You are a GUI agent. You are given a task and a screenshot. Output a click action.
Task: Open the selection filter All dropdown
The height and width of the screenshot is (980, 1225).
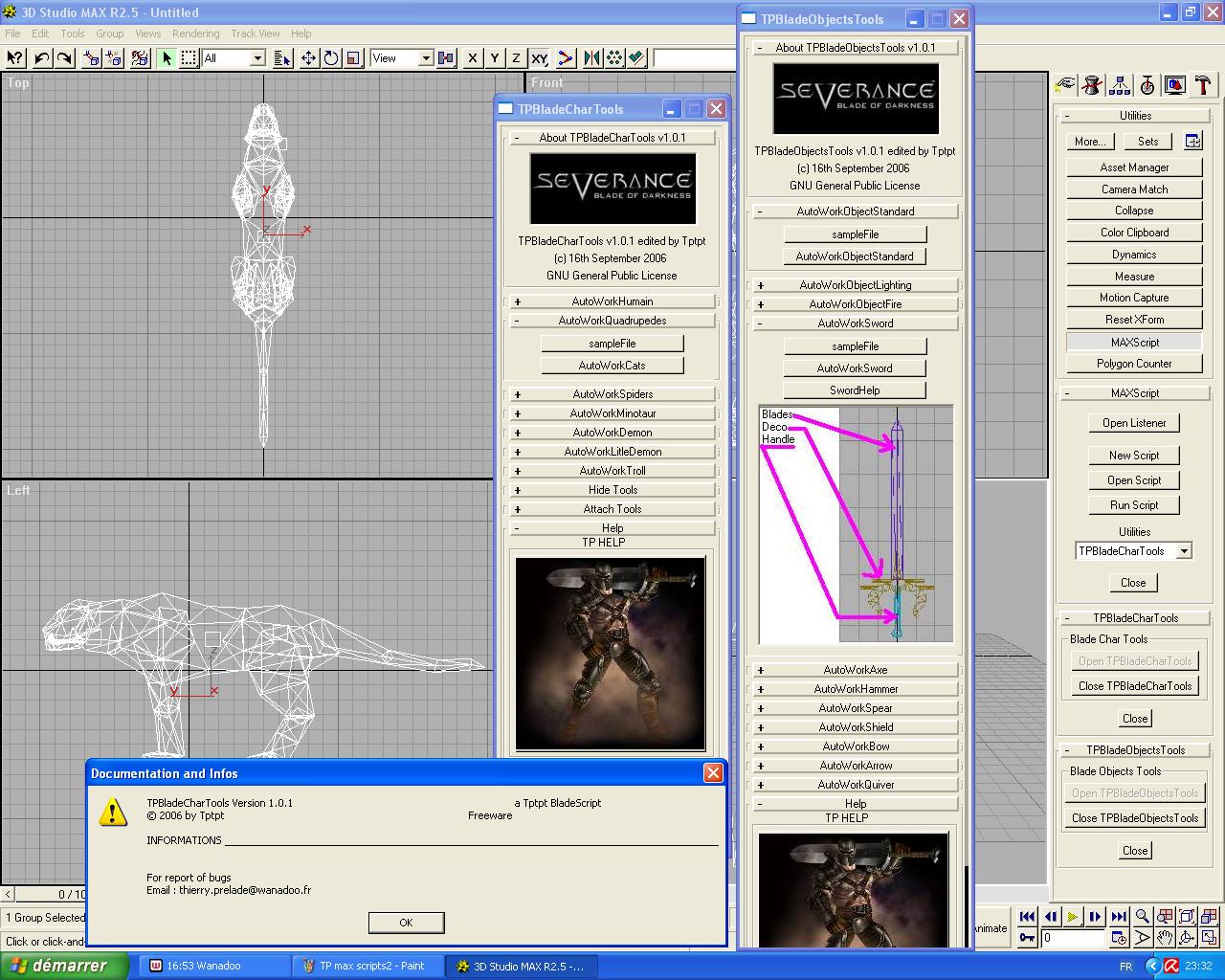(256, 58)
